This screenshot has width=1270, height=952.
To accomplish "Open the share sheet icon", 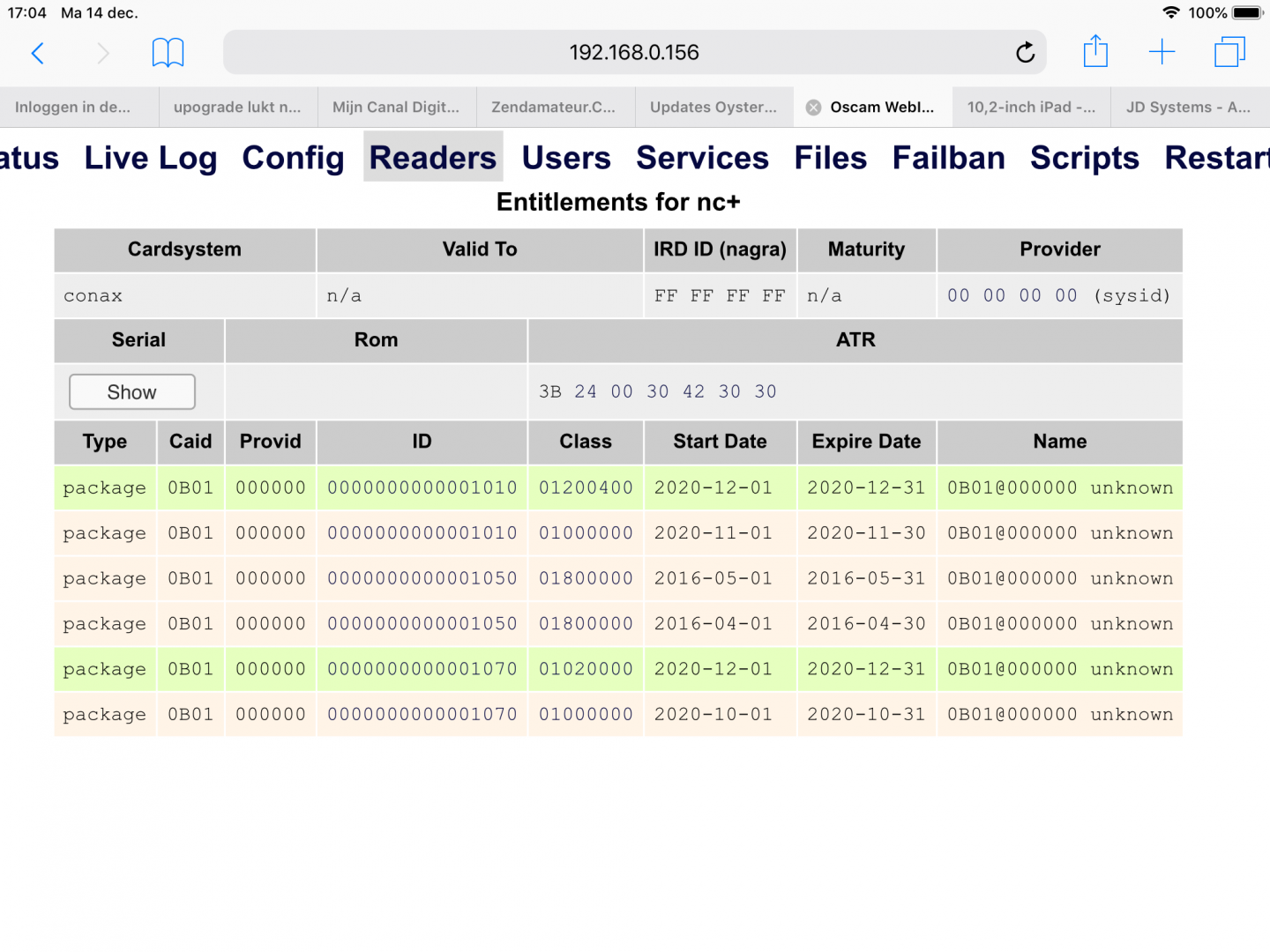I will (x=1095, y=51).
